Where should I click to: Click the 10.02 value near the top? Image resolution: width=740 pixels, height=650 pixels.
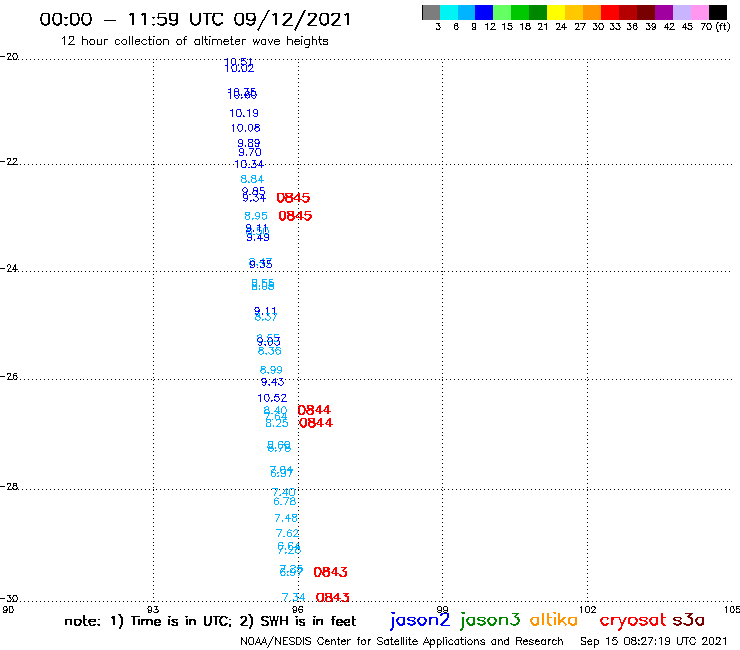pyautogui.click(x=239, y=68)
